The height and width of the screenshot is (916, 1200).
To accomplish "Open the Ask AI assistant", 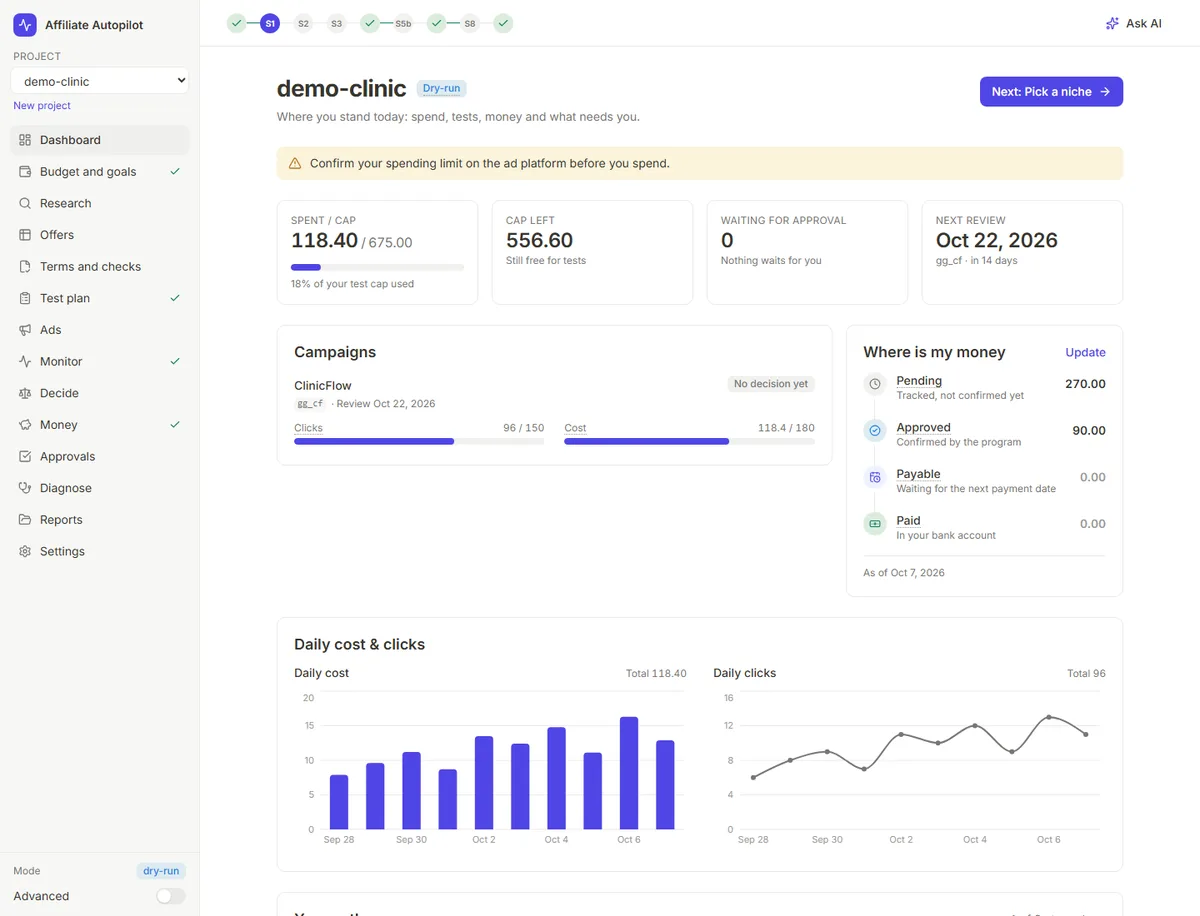I will point(1133,23).
